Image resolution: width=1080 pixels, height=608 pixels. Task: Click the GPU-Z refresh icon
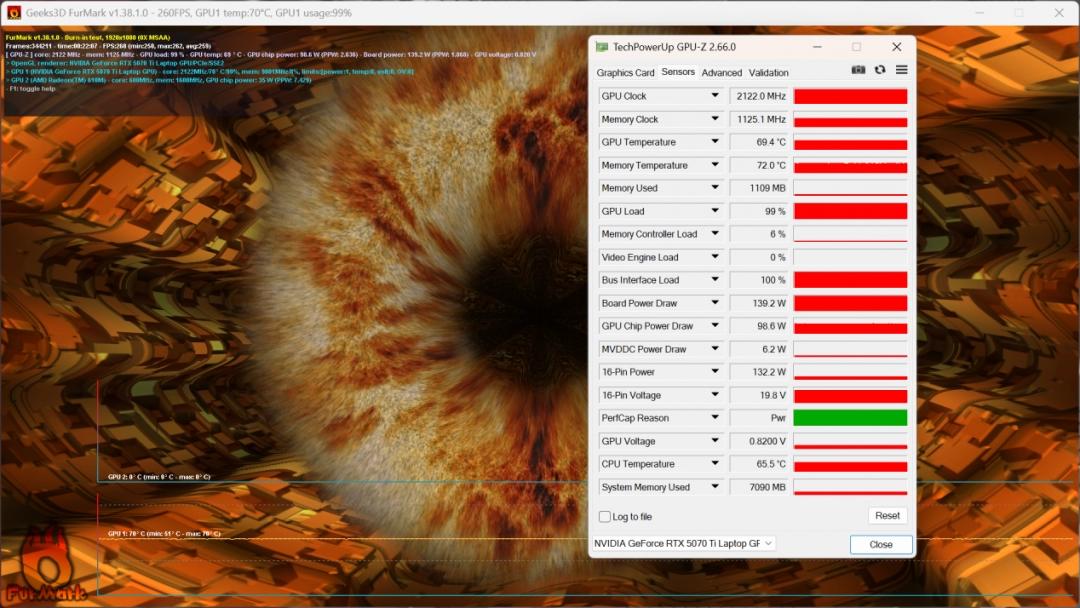tap(880, 70)
